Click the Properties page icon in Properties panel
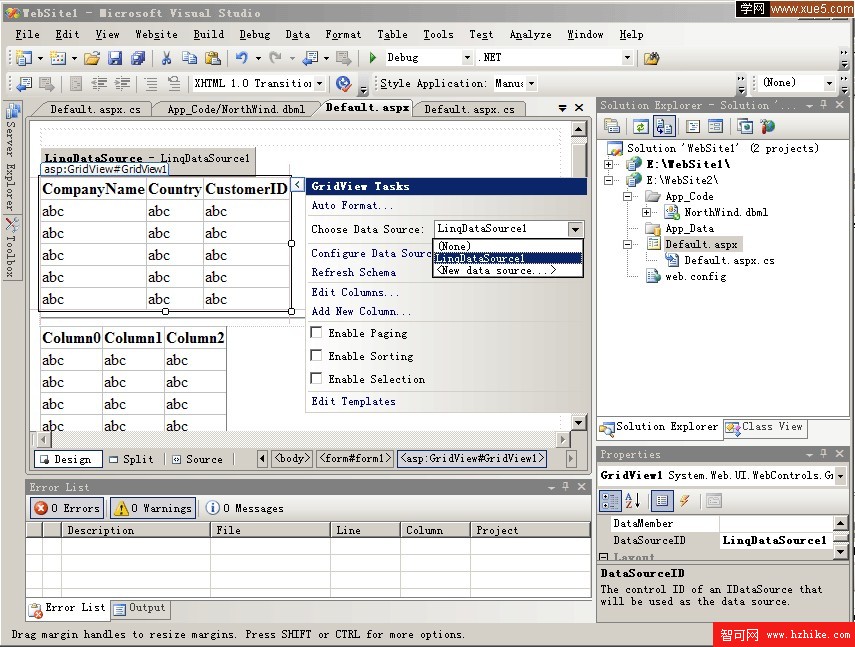 (714, 500)
